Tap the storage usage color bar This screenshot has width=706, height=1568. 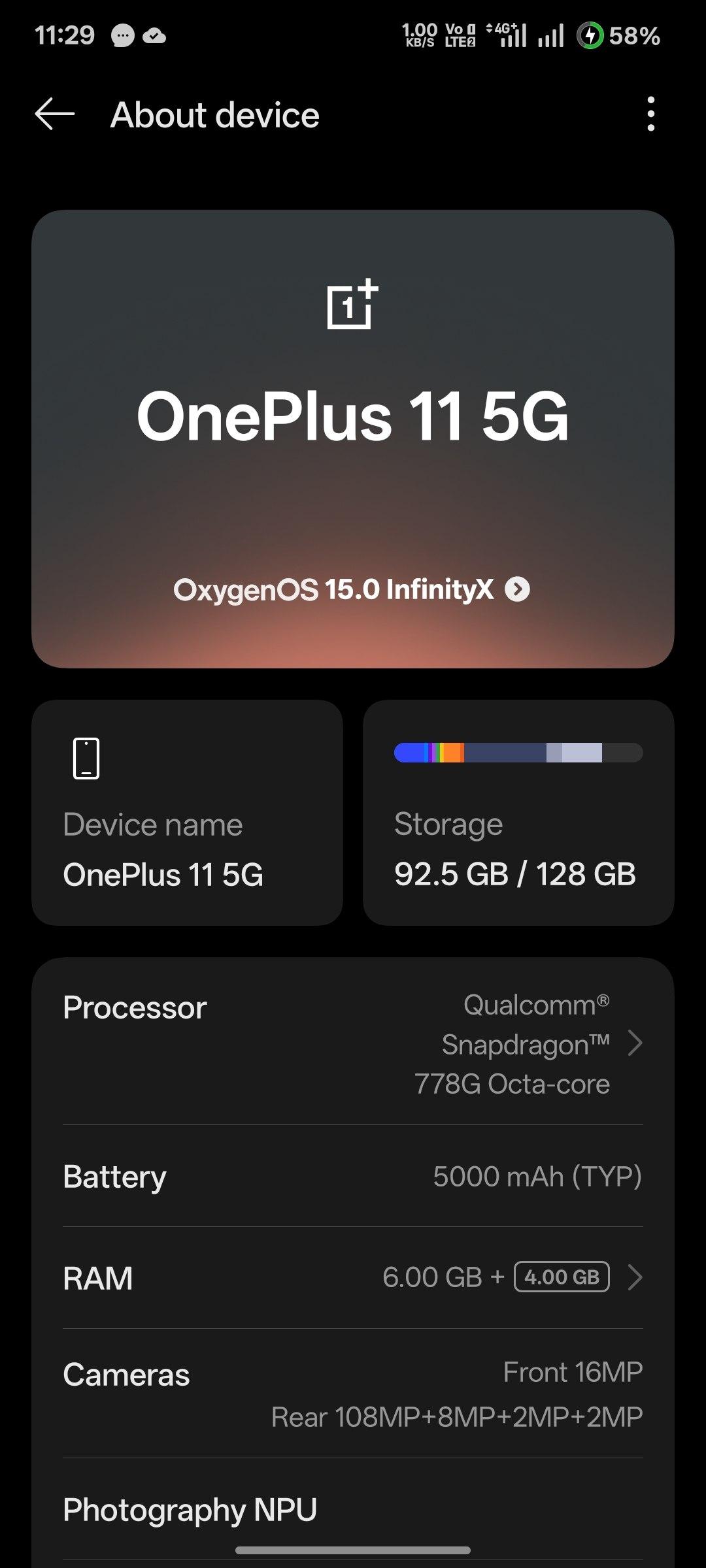point(518,753)
